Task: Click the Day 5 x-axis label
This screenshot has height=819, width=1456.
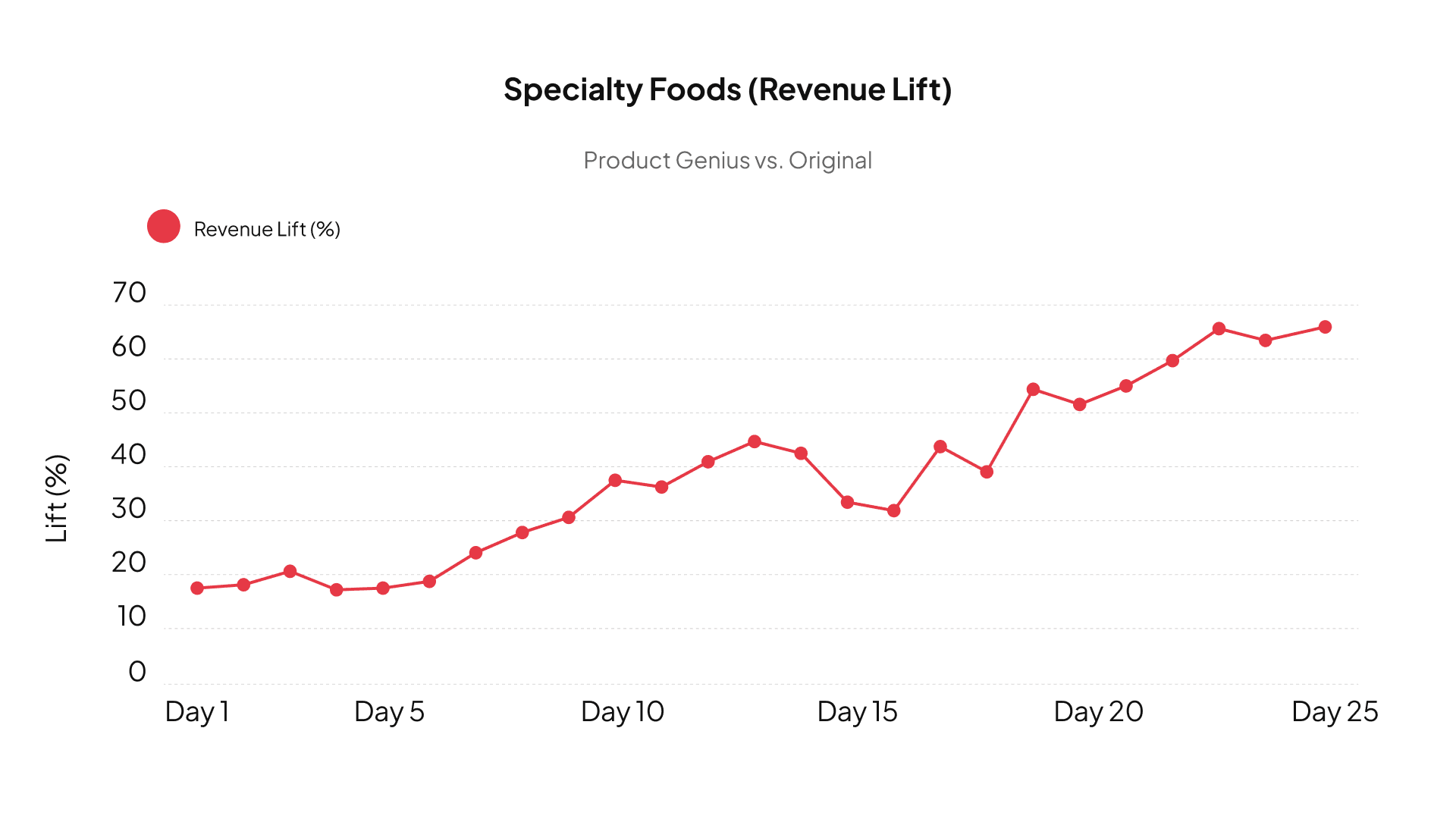Action: click(x=389, y=712)
